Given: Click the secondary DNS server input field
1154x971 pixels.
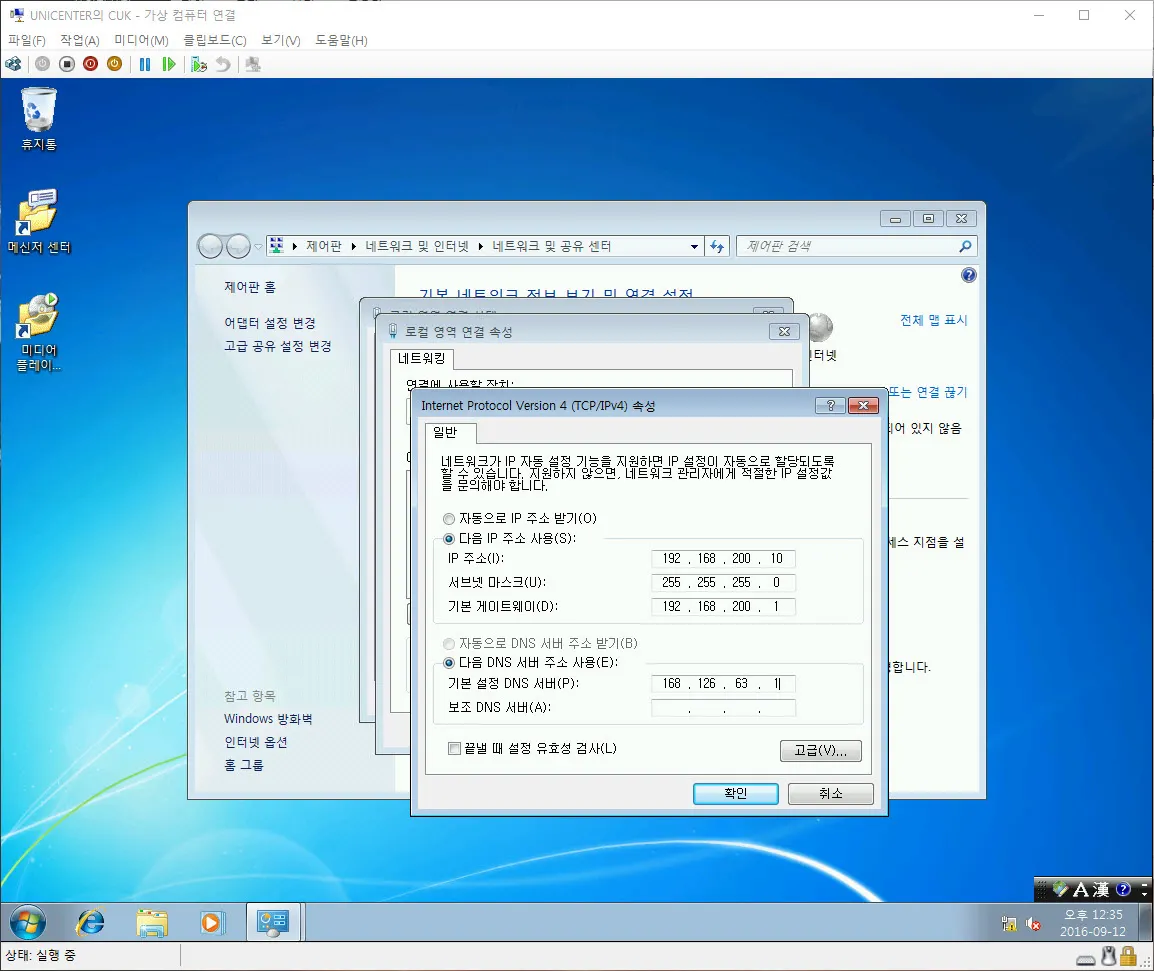Looking at the screenshot, I should [x=722, y=707].
